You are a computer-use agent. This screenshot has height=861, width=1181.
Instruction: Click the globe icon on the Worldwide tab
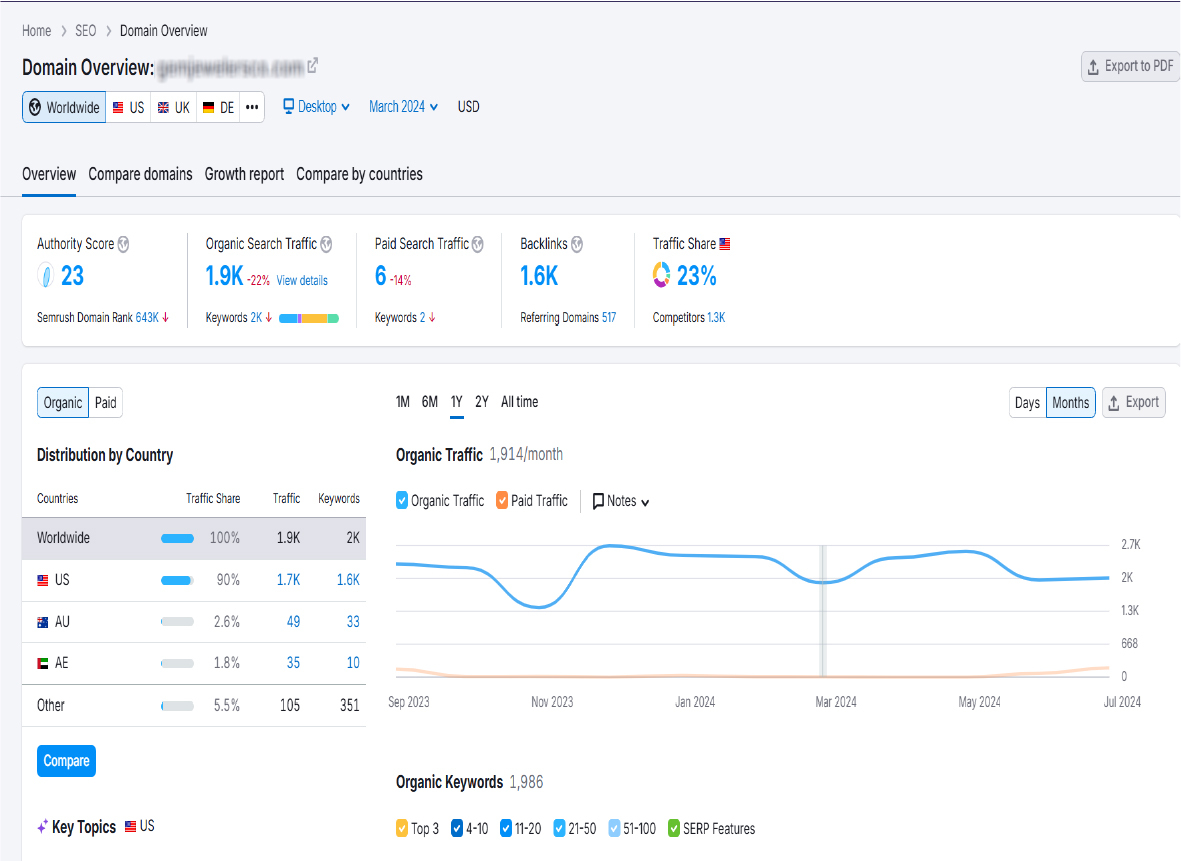tap(36, 106)
